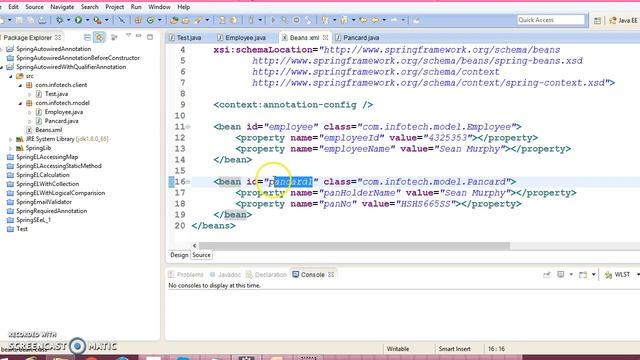The height and width of the screenshot is (360, 640).
Task: Click Collapse All in Package Explorer
Action: 87,37
